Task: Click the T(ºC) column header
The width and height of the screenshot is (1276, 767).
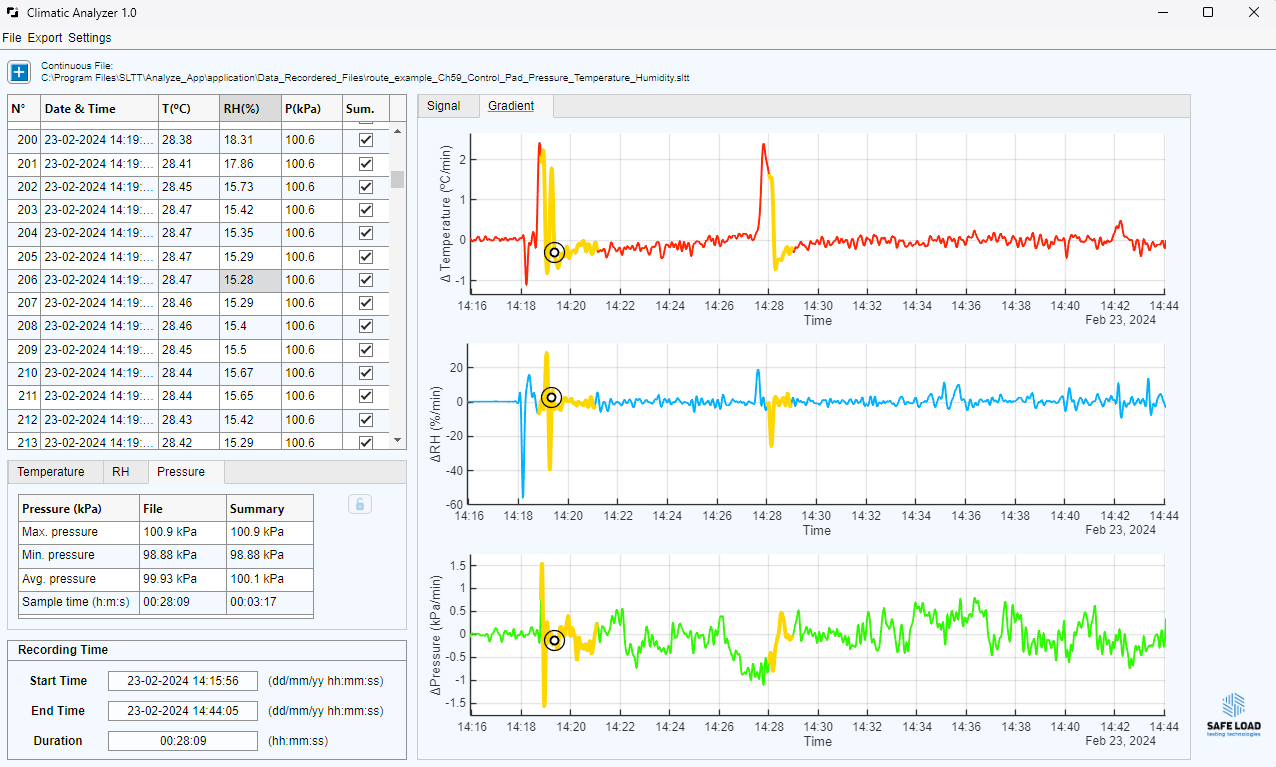Action: [x=189, y=109]
